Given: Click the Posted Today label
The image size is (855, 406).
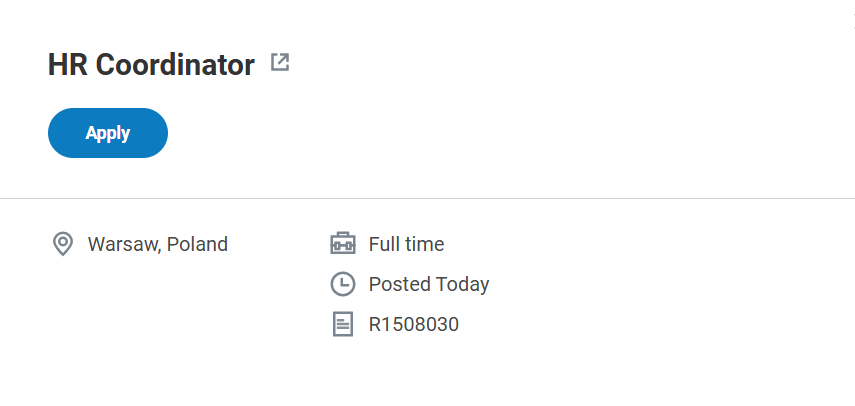Looking at the screenshot, I should pyautogui.click(x=429, y=284).
